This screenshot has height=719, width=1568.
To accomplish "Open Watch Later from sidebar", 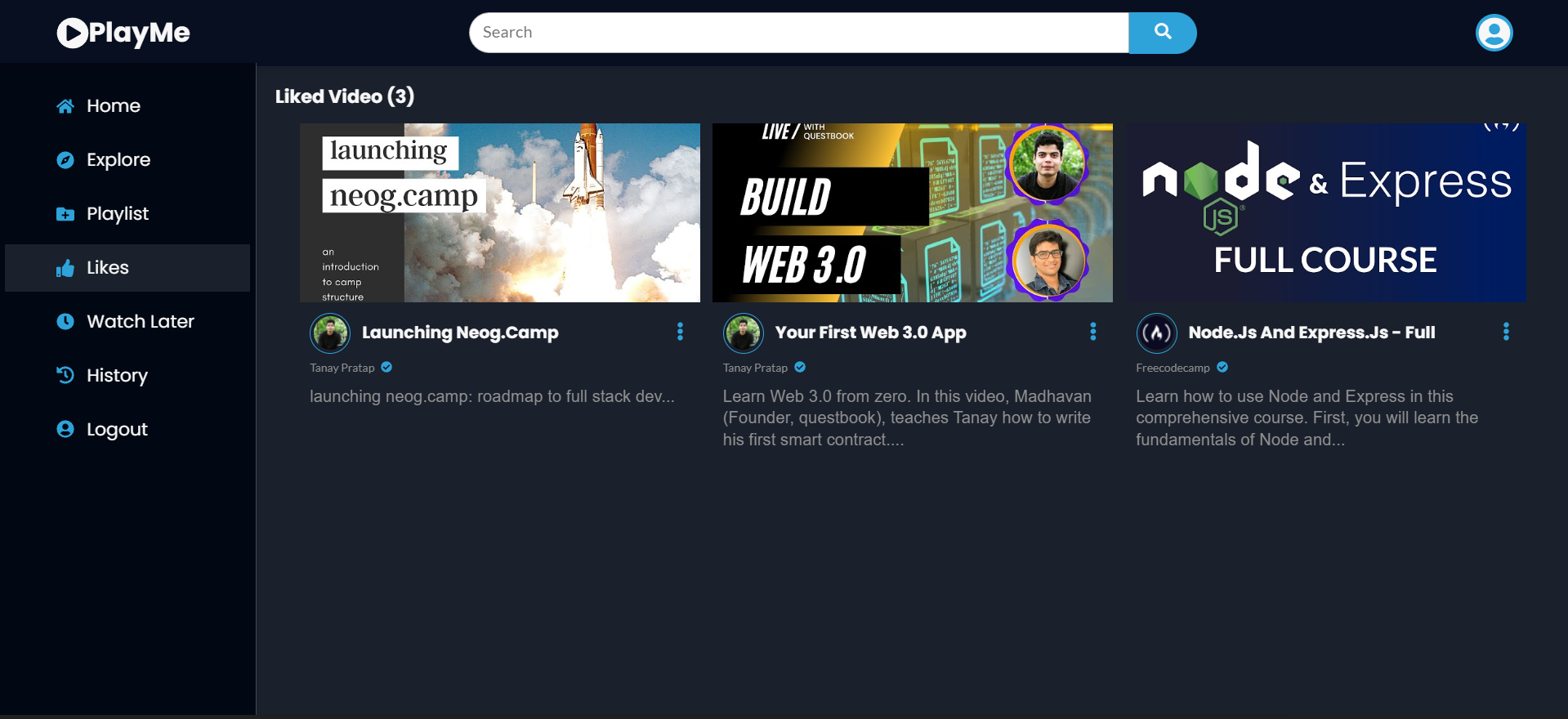I will point(127,322).
